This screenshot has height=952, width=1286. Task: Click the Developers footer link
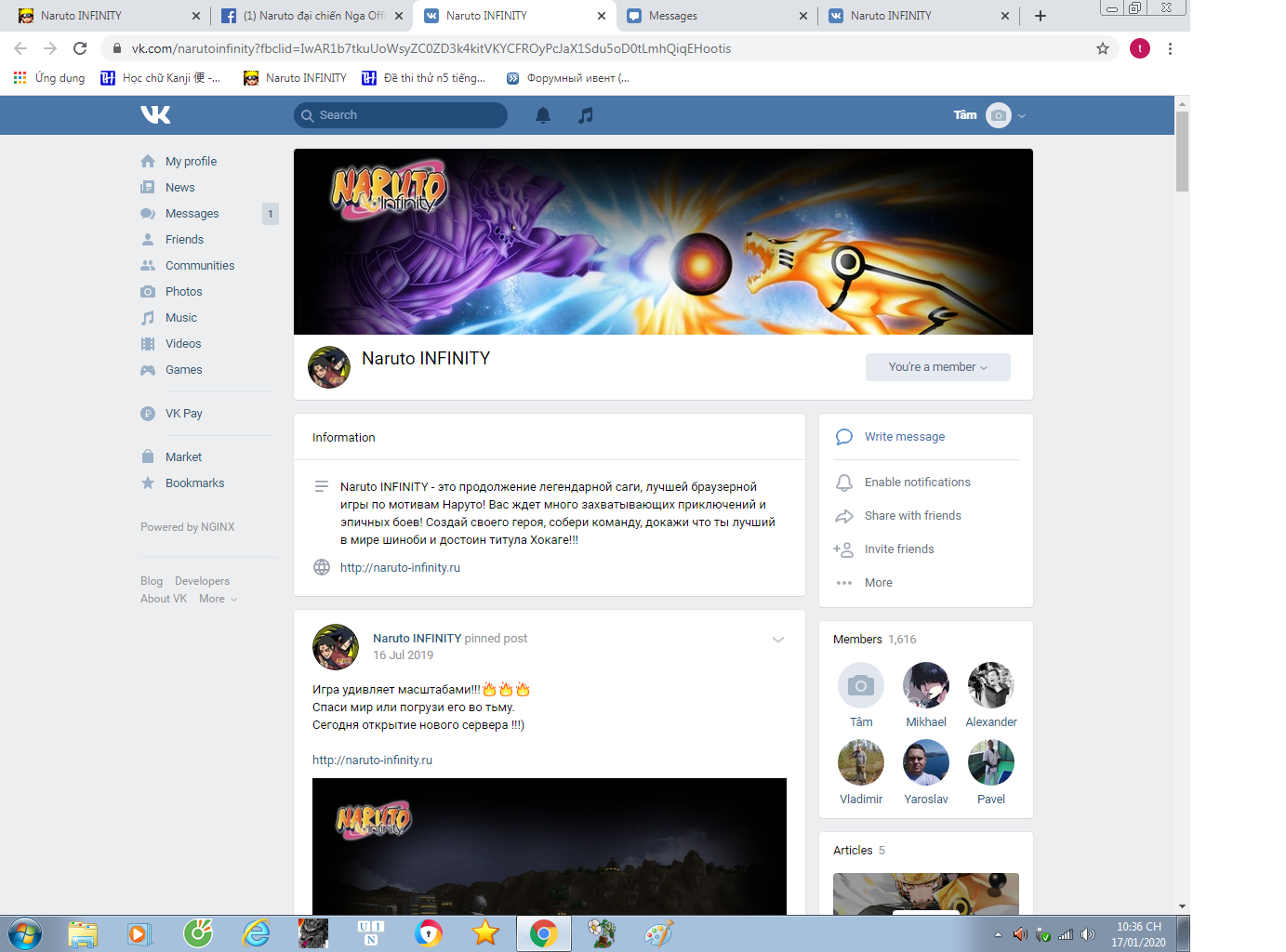pyautogui.click(x=202, y=581)
